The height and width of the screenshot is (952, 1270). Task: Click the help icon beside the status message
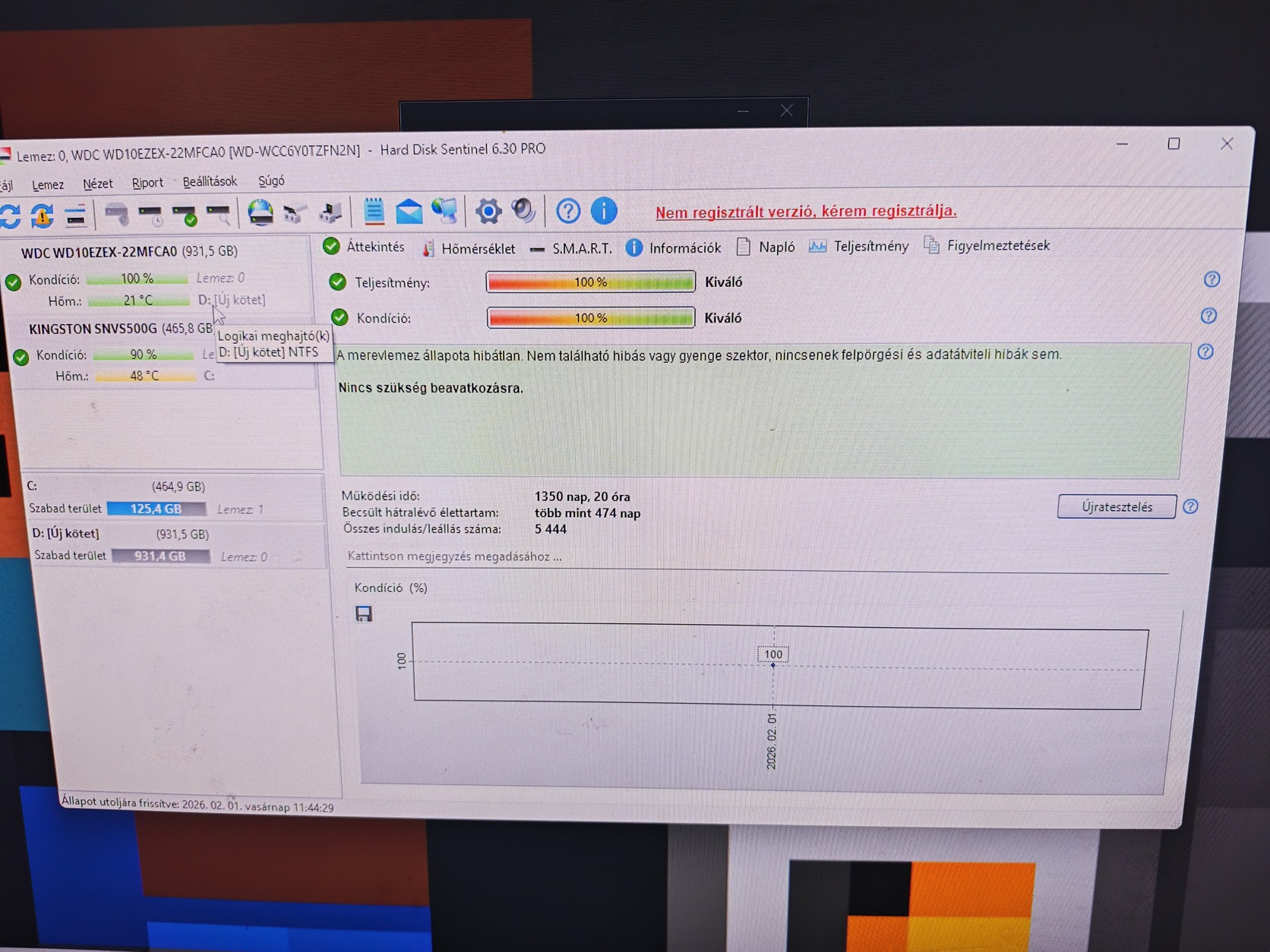click(x=1205, y=351)
